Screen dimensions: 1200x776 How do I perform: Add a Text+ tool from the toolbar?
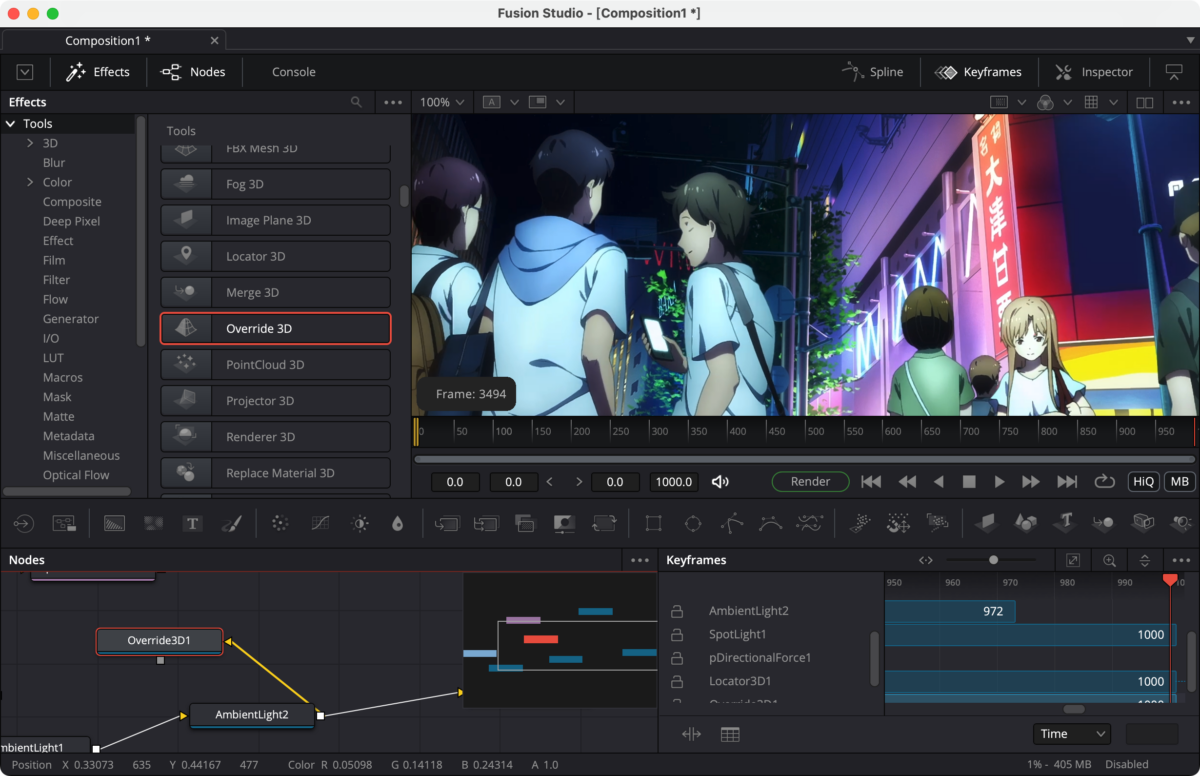(x=193, y=523)
